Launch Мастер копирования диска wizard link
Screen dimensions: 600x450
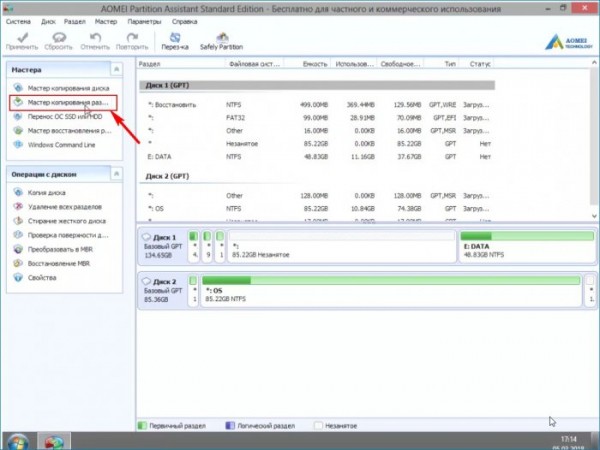coord(68,88)
